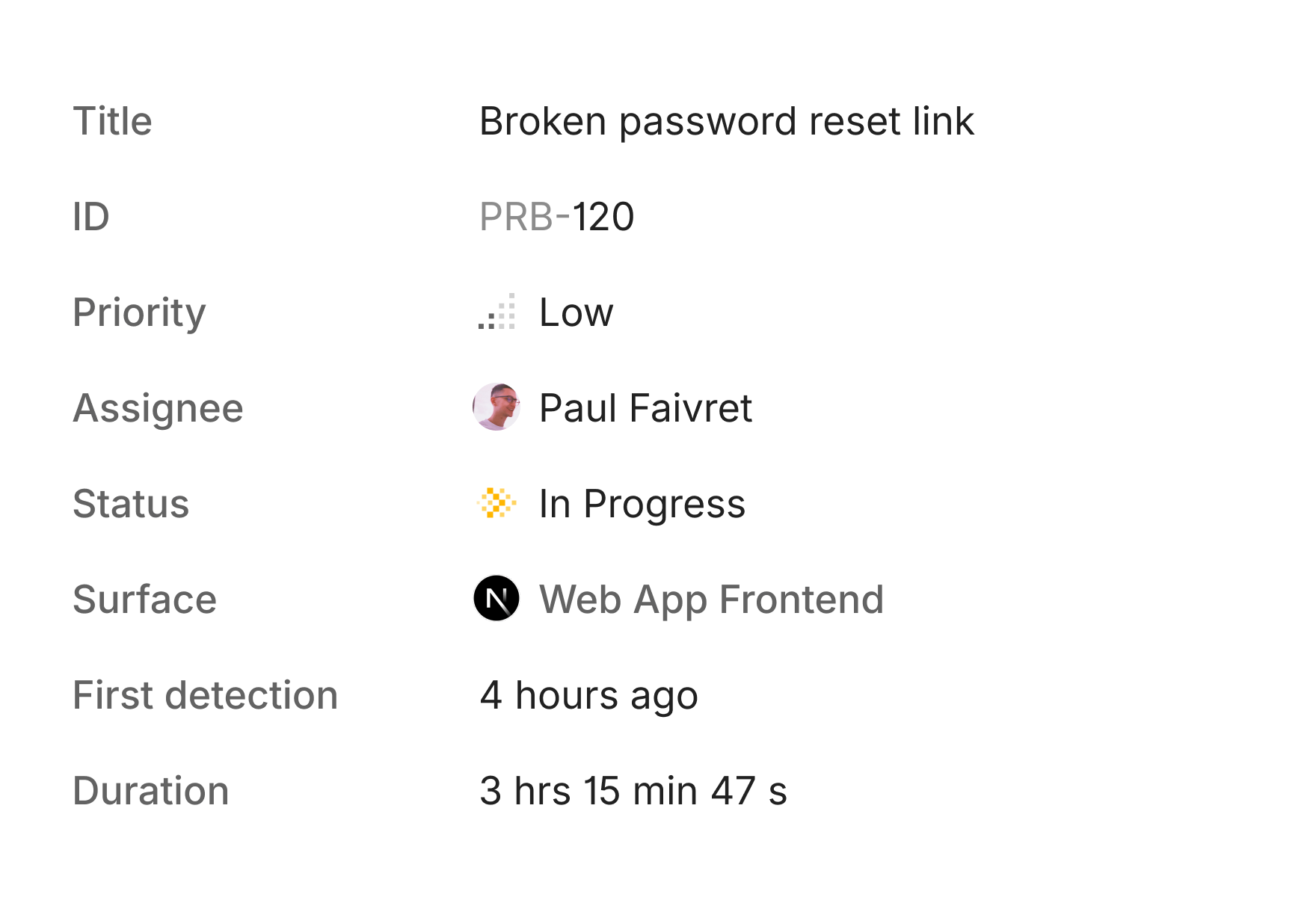
Task: Click the Status field label
Action: pyautogui.click(x=131, y=504)
